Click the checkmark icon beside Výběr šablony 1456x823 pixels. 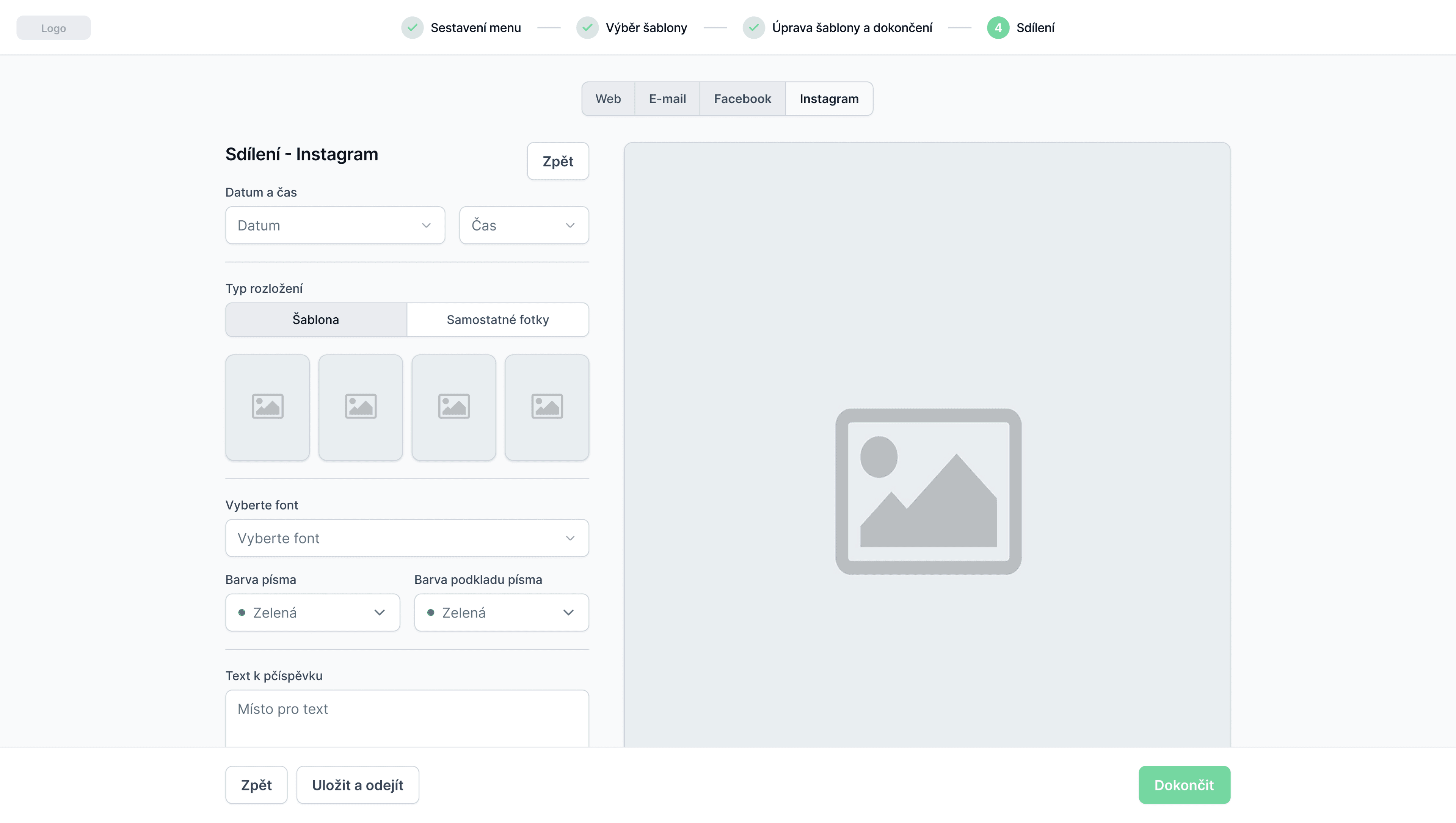click(x=588, y=27)
